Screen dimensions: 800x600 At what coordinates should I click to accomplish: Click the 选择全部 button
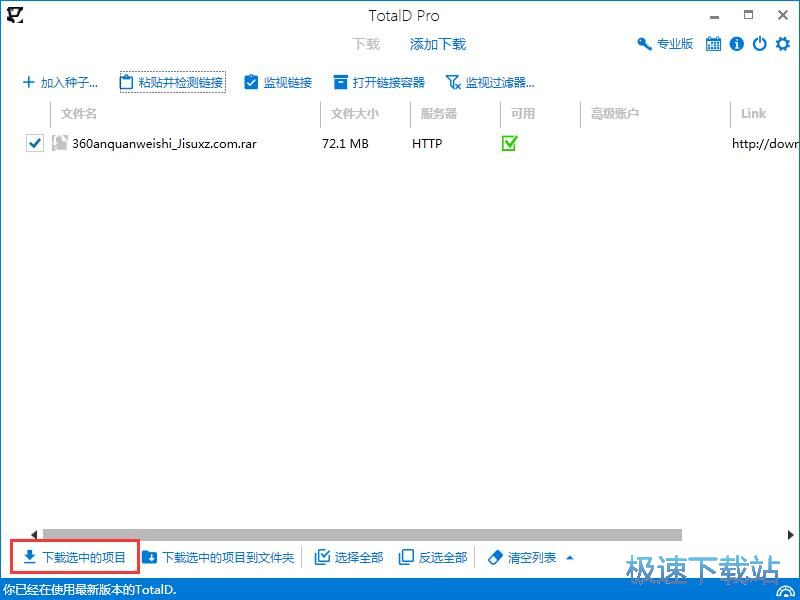coord(349,557)
